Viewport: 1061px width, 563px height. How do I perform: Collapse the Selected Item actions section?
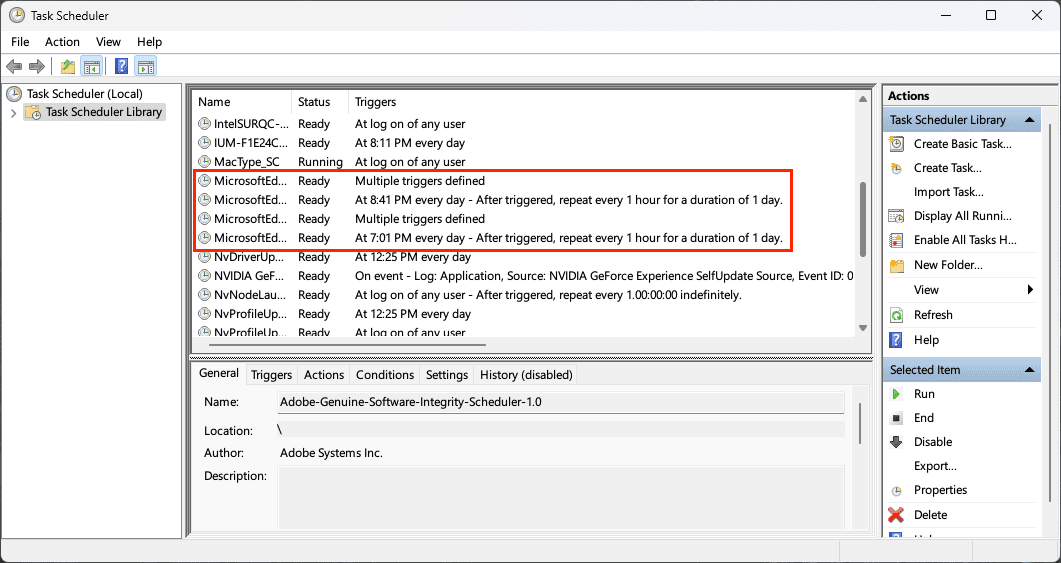[1030, 369]
